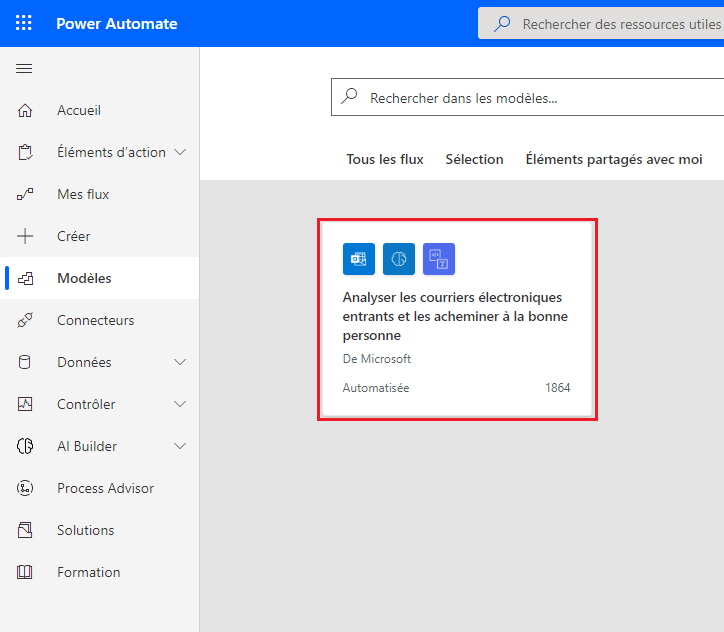
Task: Click the 1864 usage count
Action: (558, 388)
